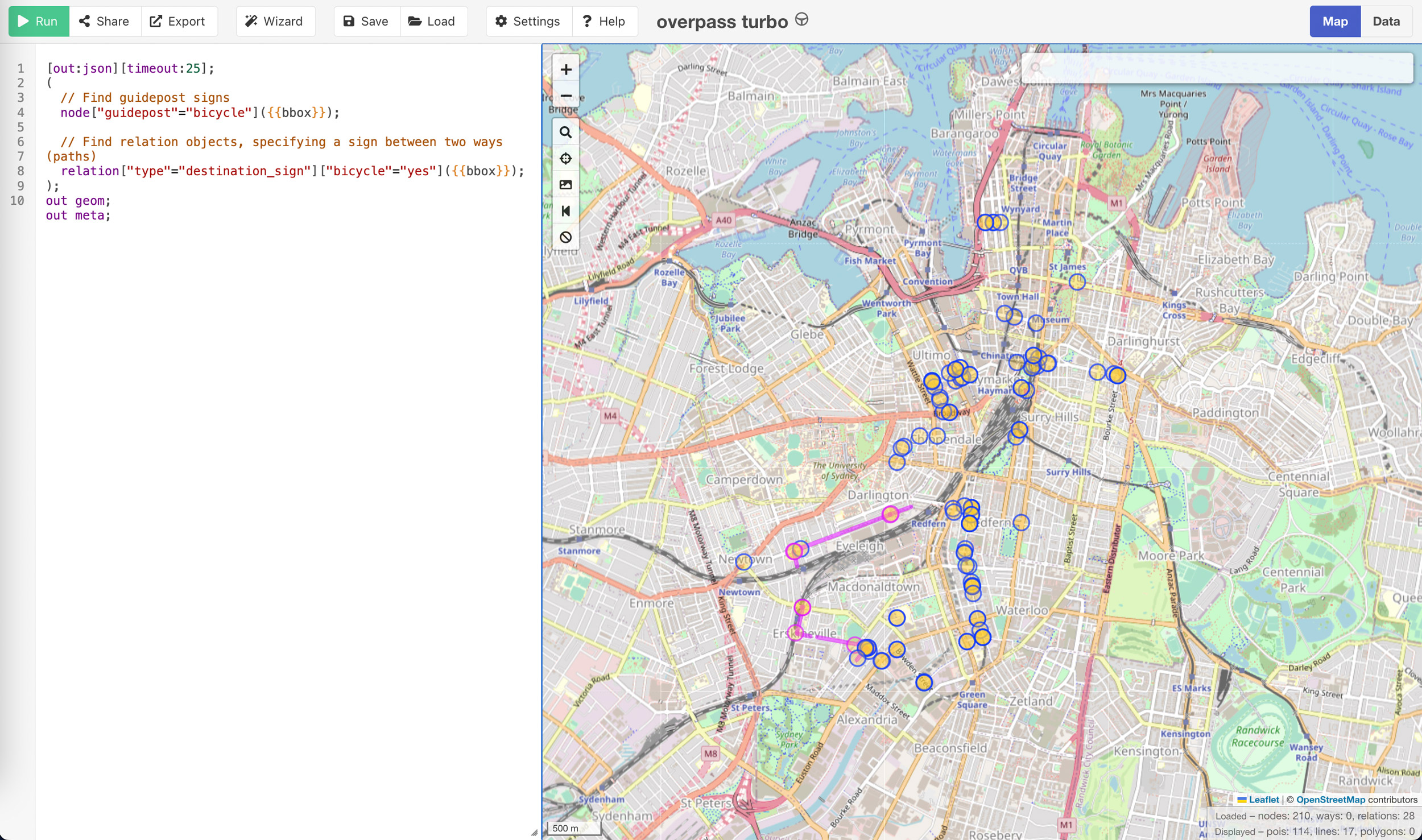Screen dimensions: 1422x840
Task: Click the overpass turbo logo icon
Action: (x=801, y=20)
